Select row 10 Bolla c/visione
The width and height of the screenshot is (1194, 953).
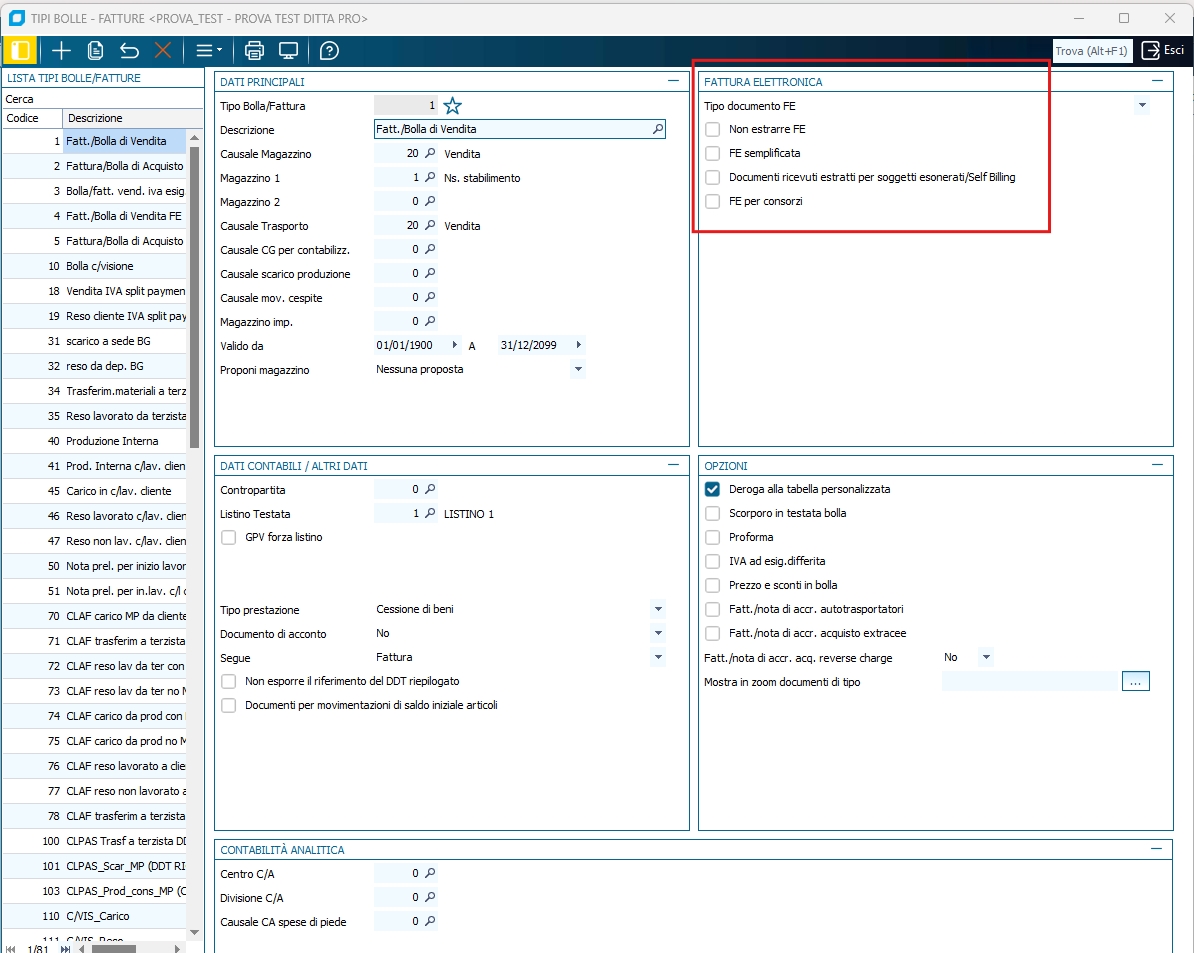(x=94, y=266)
